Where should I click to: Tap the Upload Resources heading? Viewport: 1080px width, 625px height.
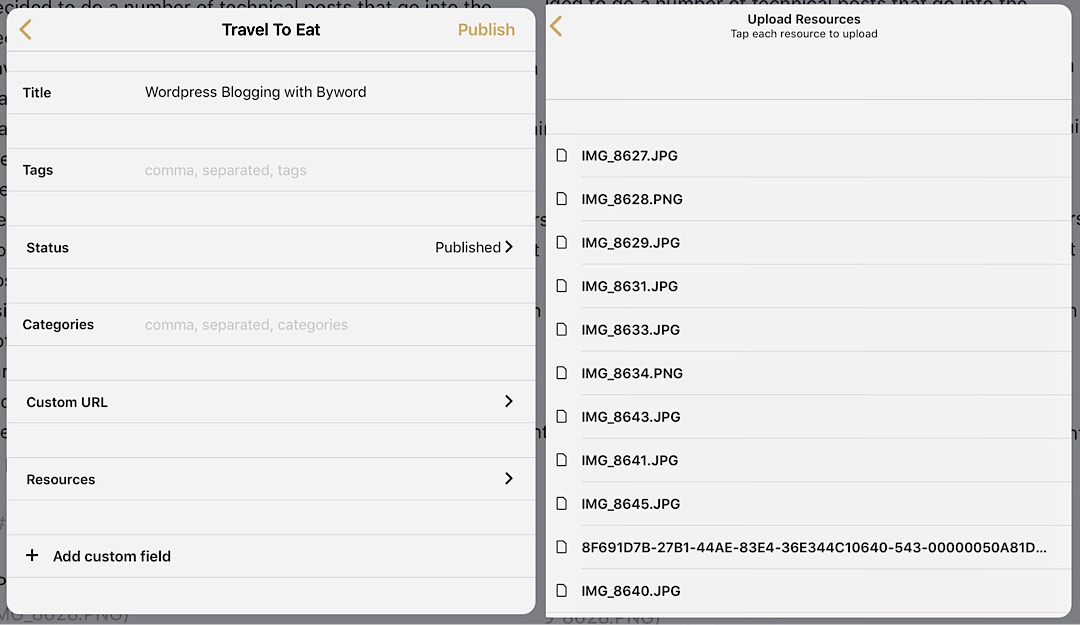pos(804,19)
